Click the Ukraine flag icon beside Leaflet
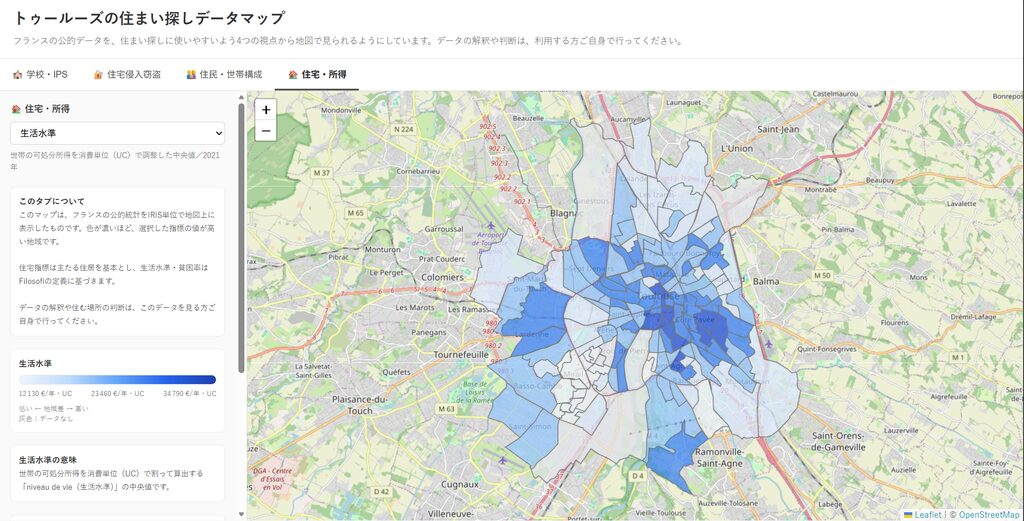Screen dimensions: 1024x521 [x=908, y=515]
